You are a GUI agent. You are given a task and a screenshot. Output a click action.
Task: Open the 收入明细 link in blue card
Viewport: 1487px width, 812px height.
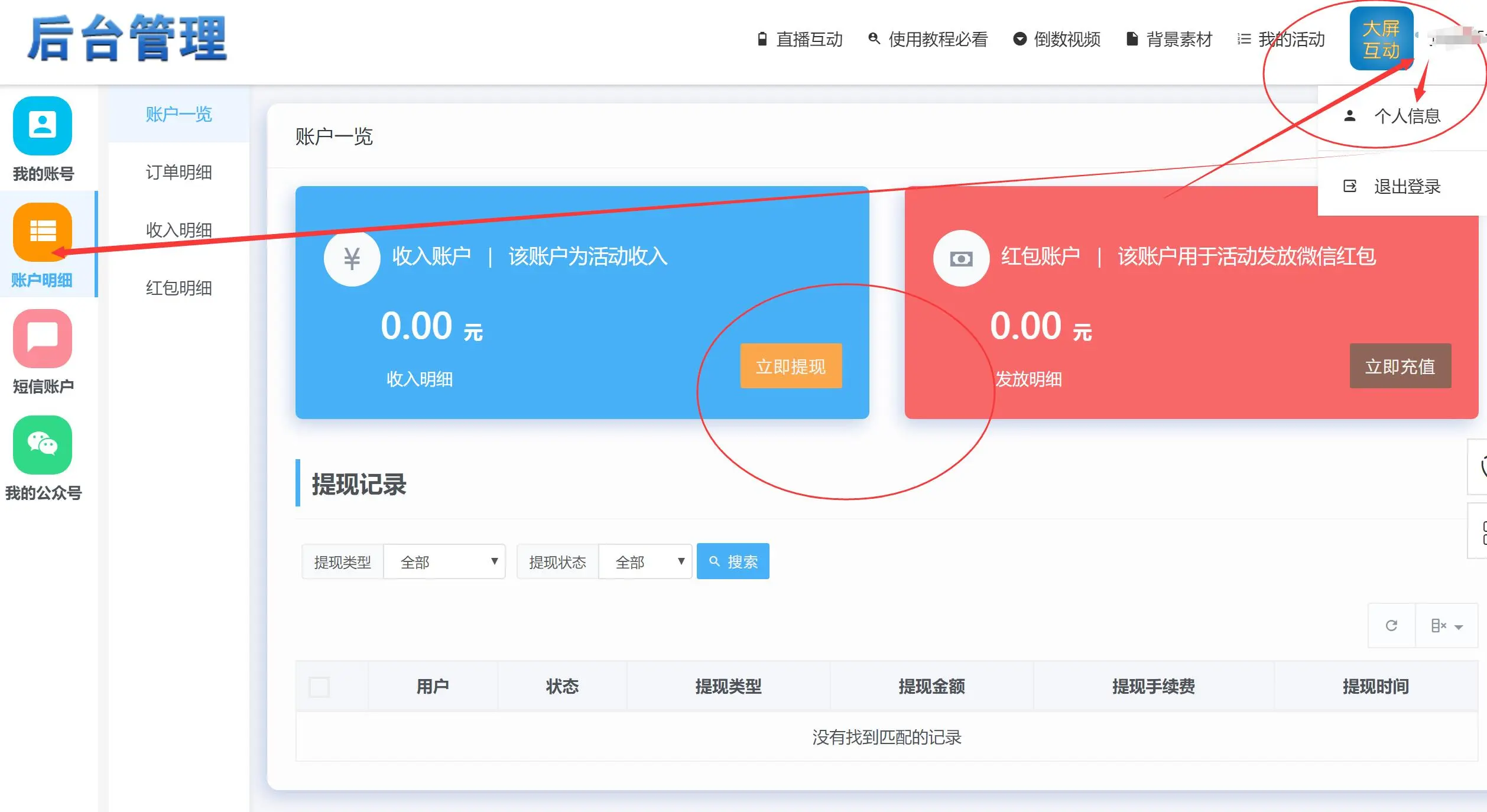[420, 379]
